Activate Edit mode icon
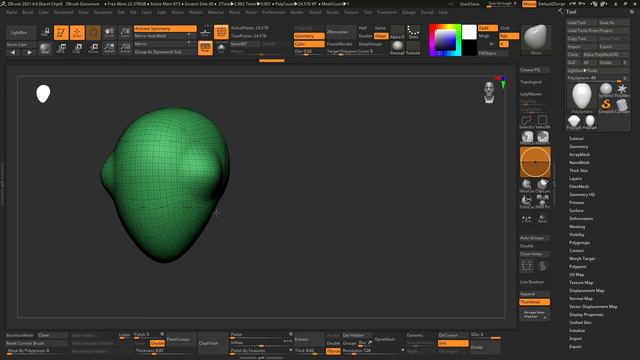 (61, 33)
